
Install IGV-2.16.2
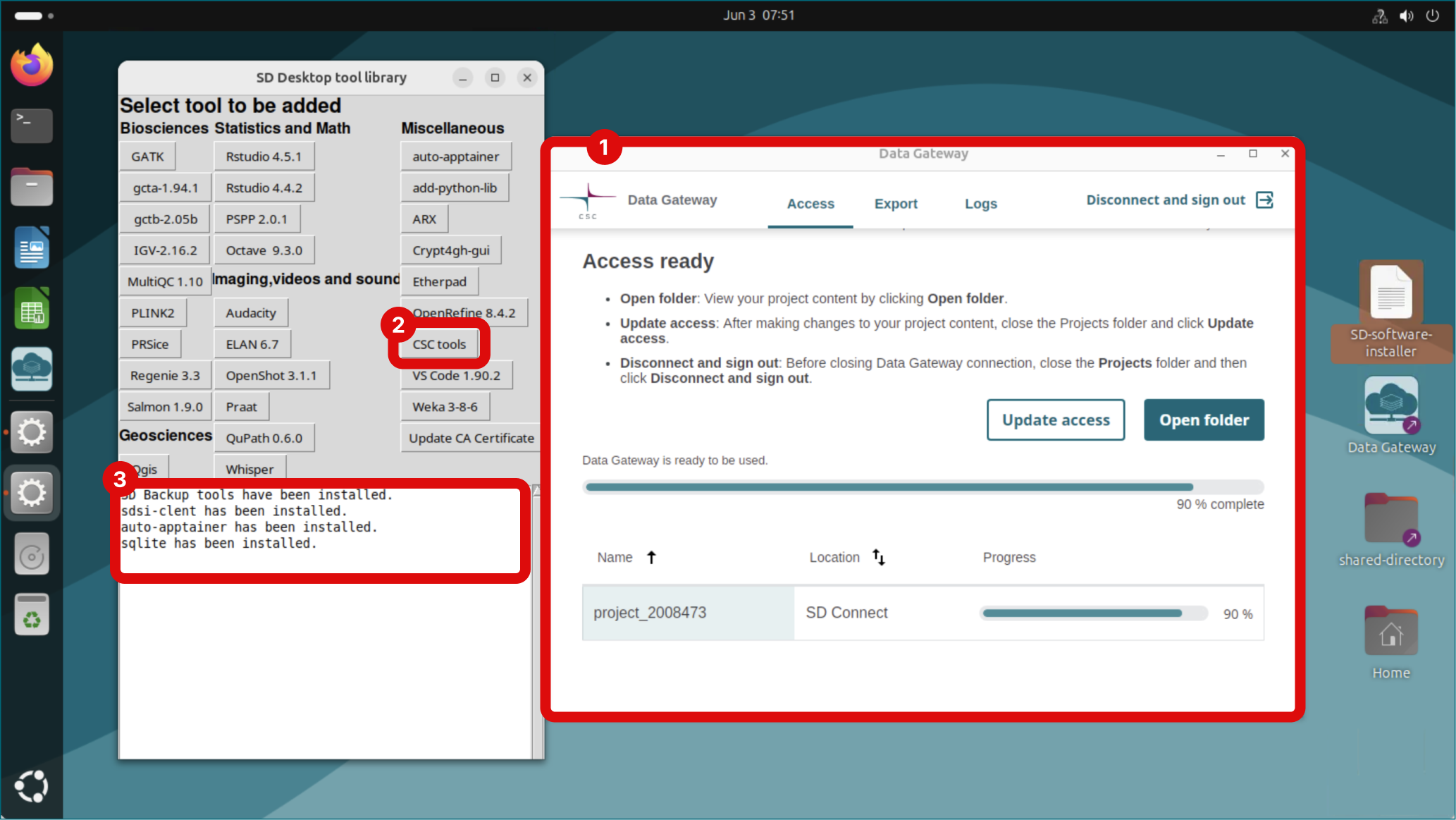[166, 250]
